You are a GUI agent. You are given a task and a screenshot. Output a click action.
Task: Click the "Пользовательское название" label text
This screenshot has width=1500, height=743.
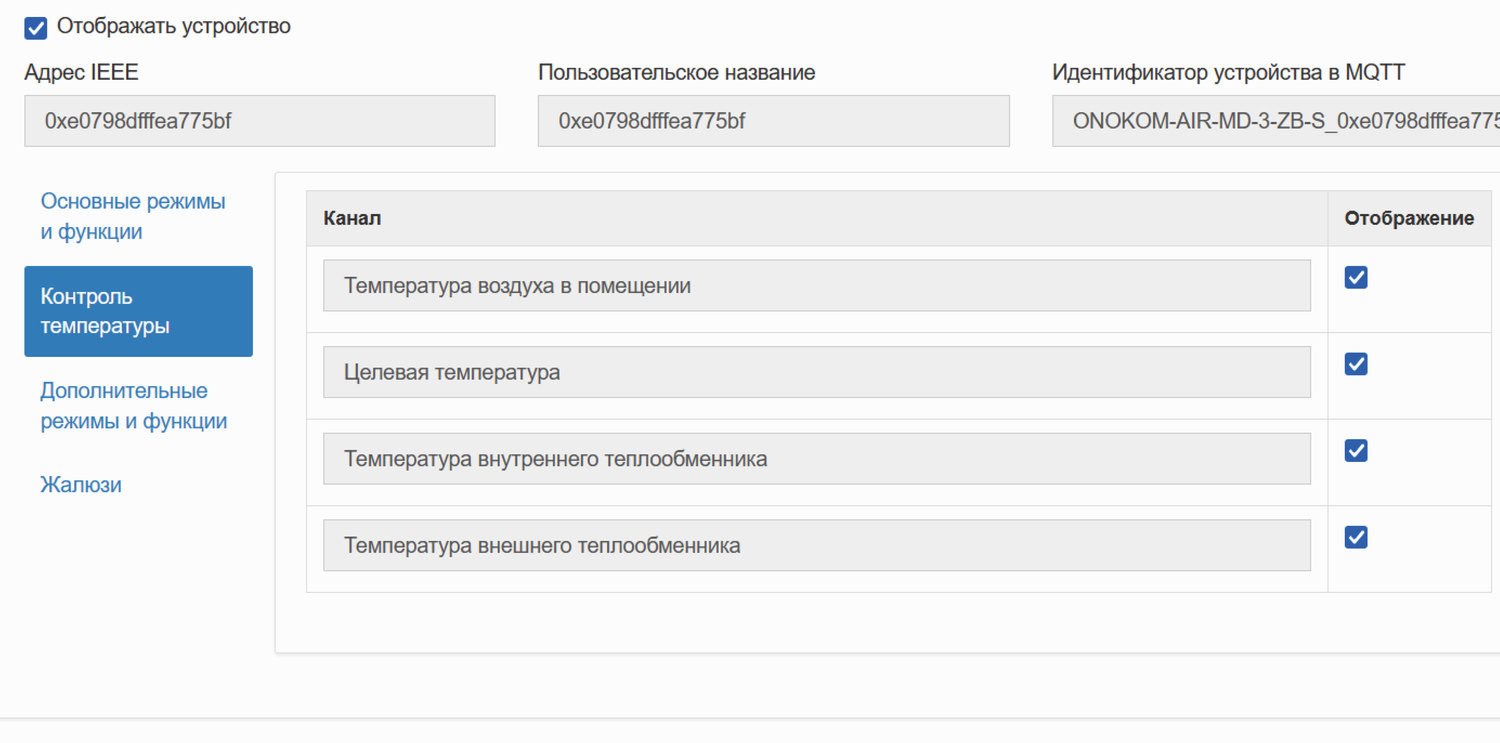click(x=676, y=73)
